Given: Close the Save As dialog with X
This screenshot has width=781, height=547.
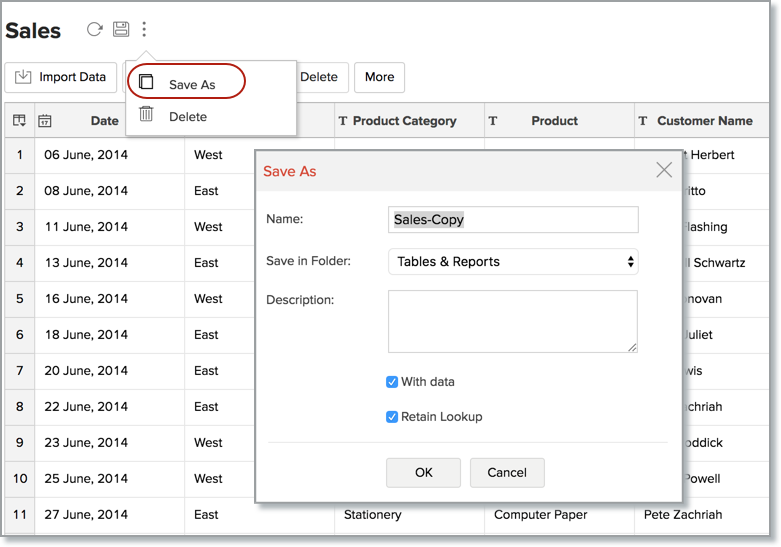Looking at the screenshot, I should pyautogui.click(x=664, y=170).
